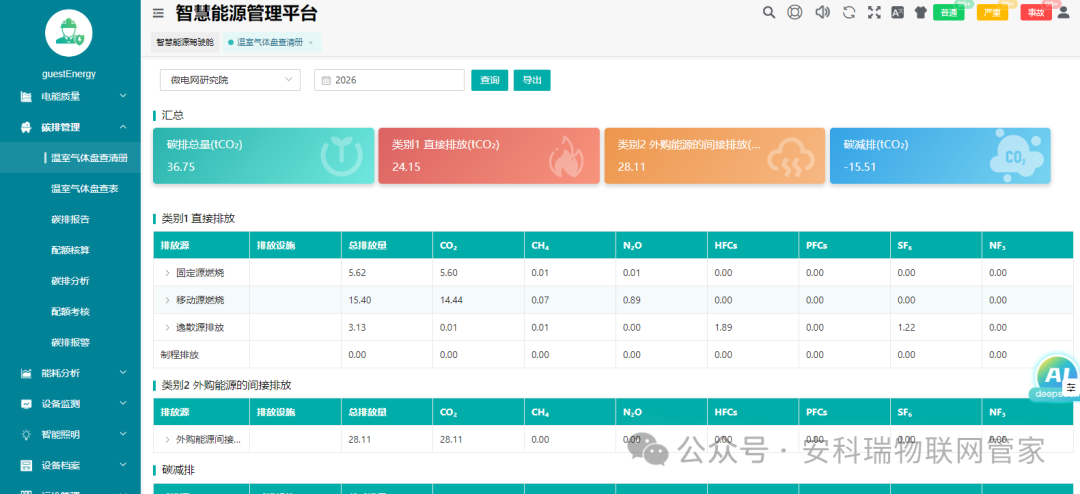Click the calendar icon in year field
This screenshot has width=1080, height=494.
pos(326,80)
